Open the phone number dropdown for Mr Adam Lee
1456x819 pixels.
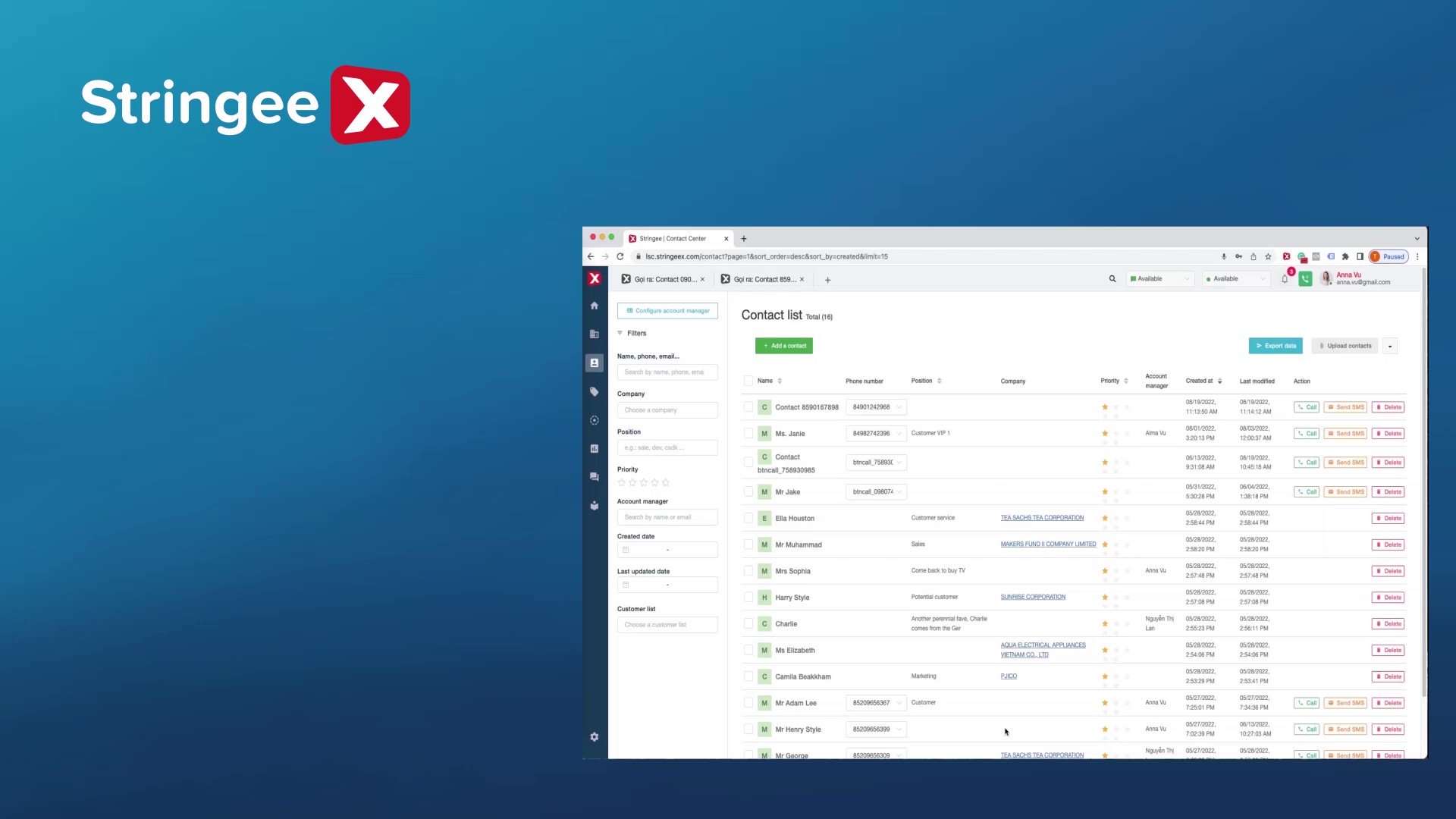pyautogui.click(x=898, y=703)
